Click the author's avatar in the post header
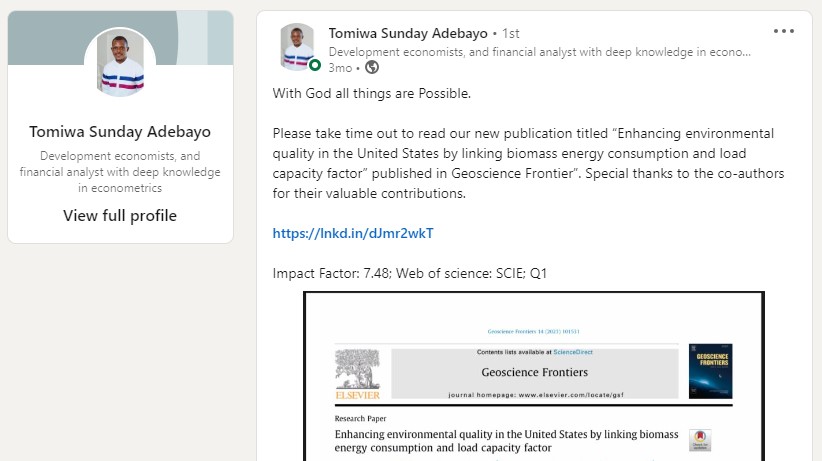Image resolution: width=822 pixels, height=461 pixels. click(298, 48)
